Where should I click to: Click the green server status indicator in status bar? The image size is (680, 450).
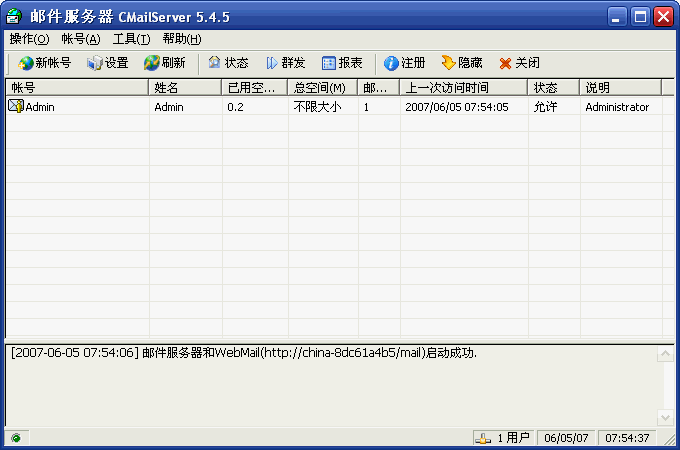point(16,438)
